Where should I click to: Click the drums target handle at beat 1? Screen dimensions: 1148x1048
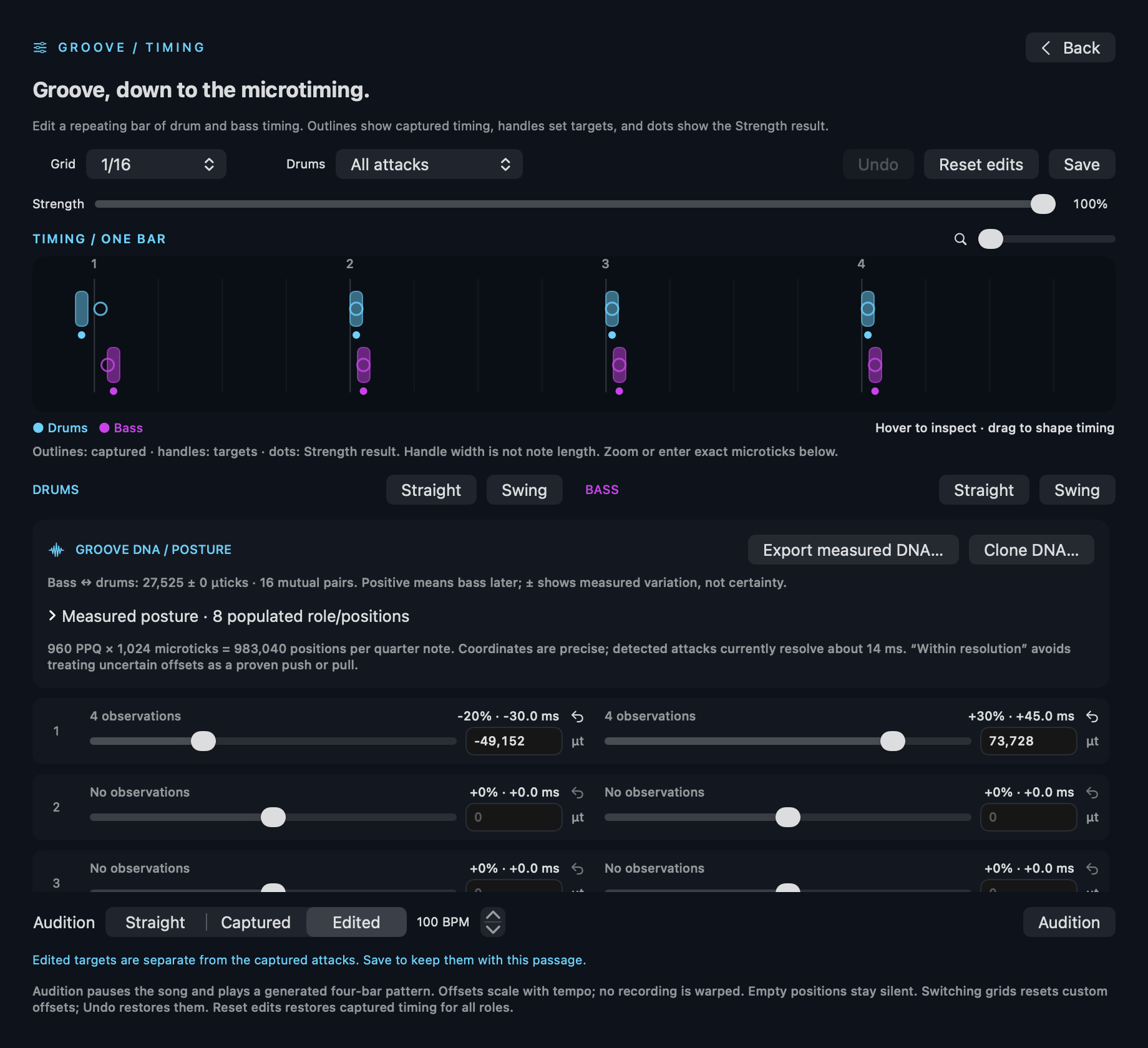pyautogui.click(x=82, y=309)
